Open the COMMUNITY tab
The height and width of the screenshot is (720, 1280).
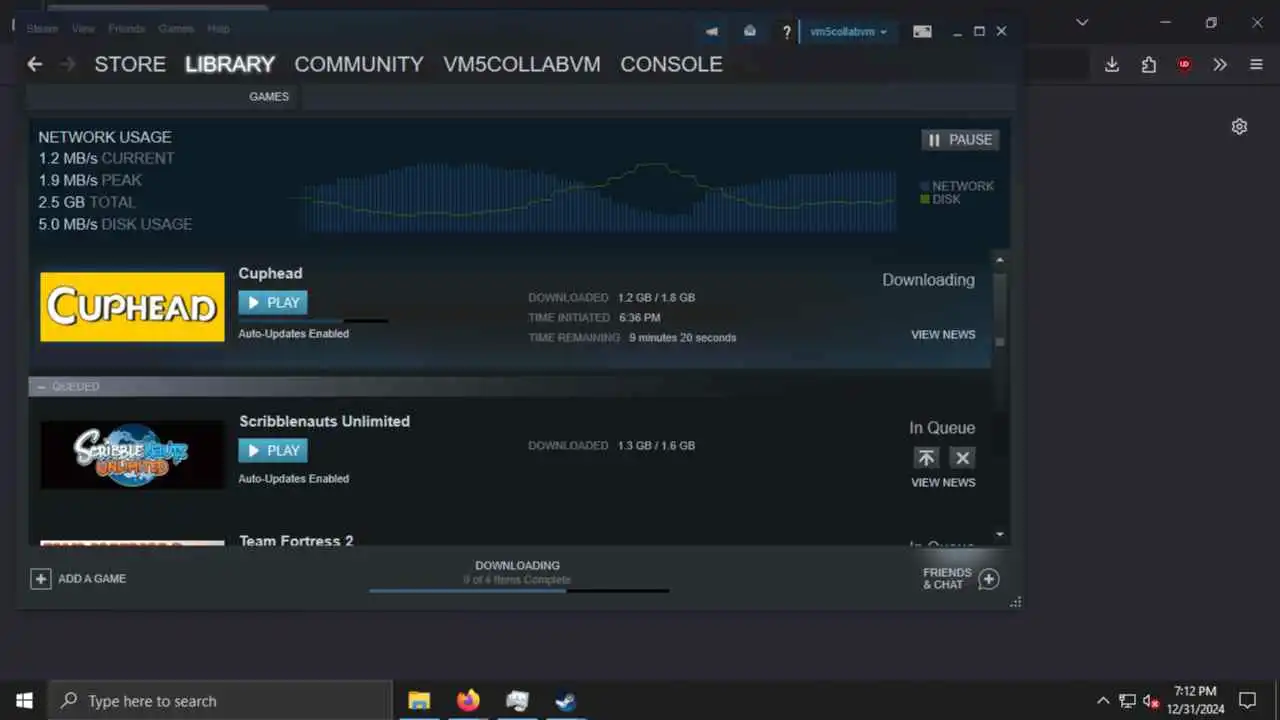(x=359, y=64)
